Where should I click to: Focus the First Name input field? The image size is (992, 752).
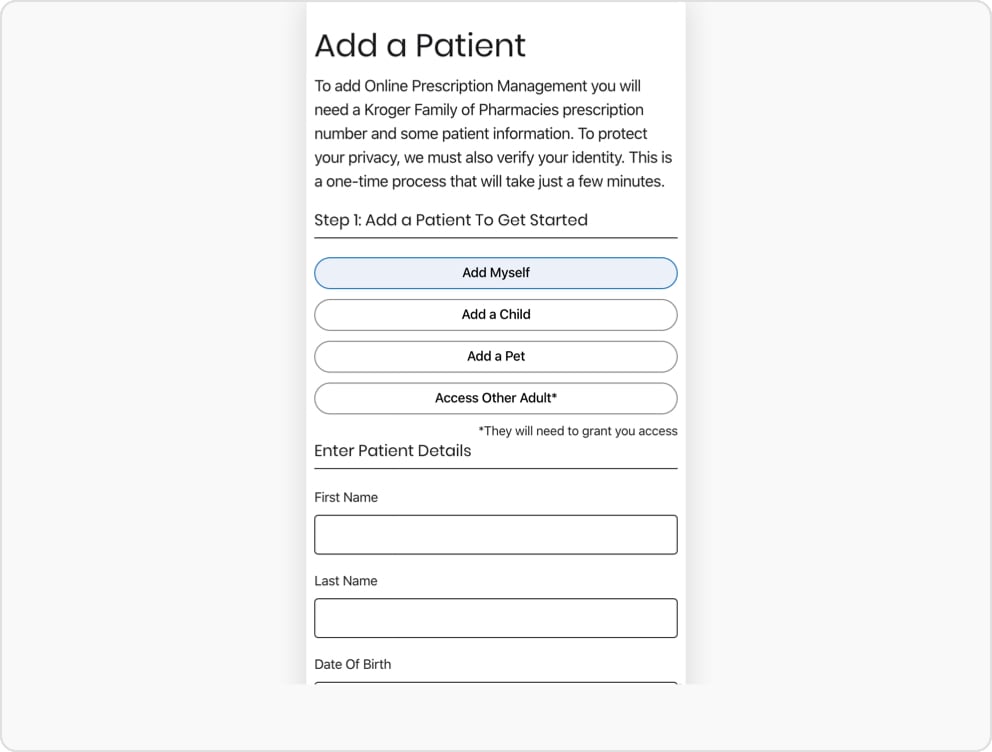[x=495, y=534]
